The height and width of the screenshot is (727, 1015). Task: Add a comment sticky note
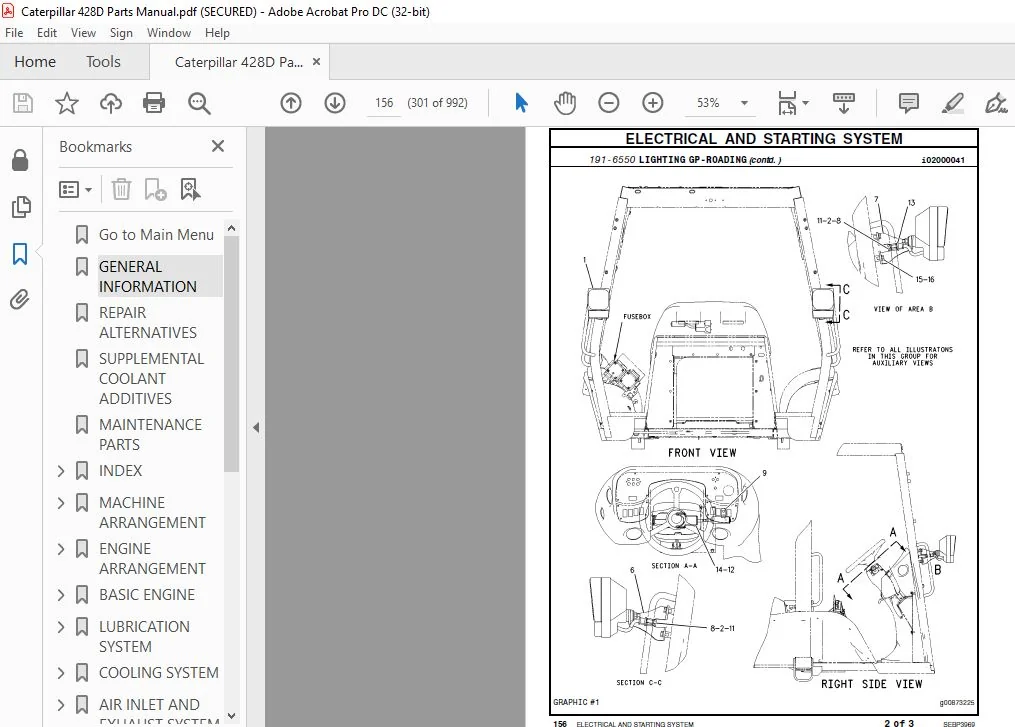tap(909, 103)
